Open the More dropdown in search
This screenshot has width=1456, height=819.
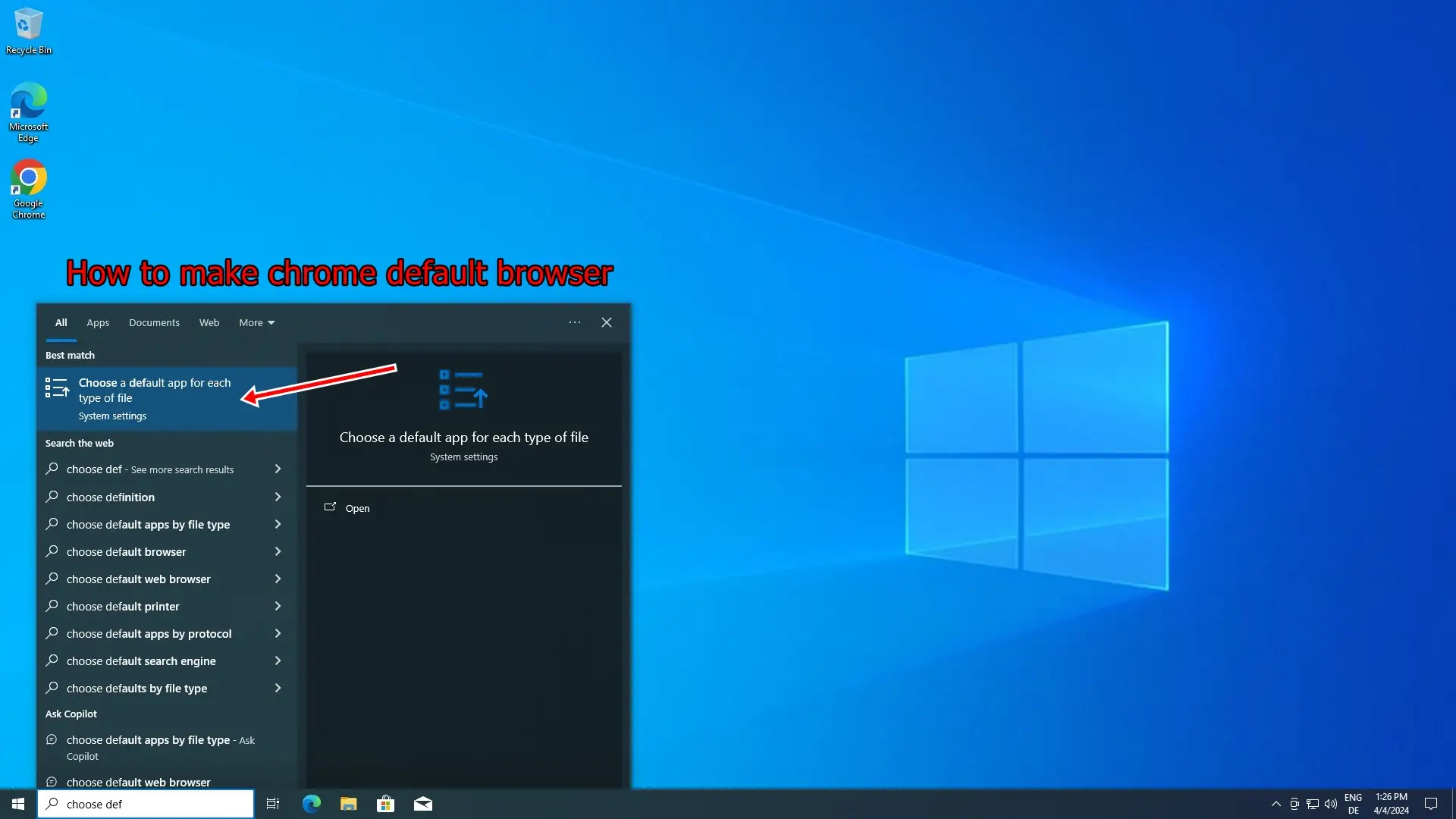pos(257,323)
